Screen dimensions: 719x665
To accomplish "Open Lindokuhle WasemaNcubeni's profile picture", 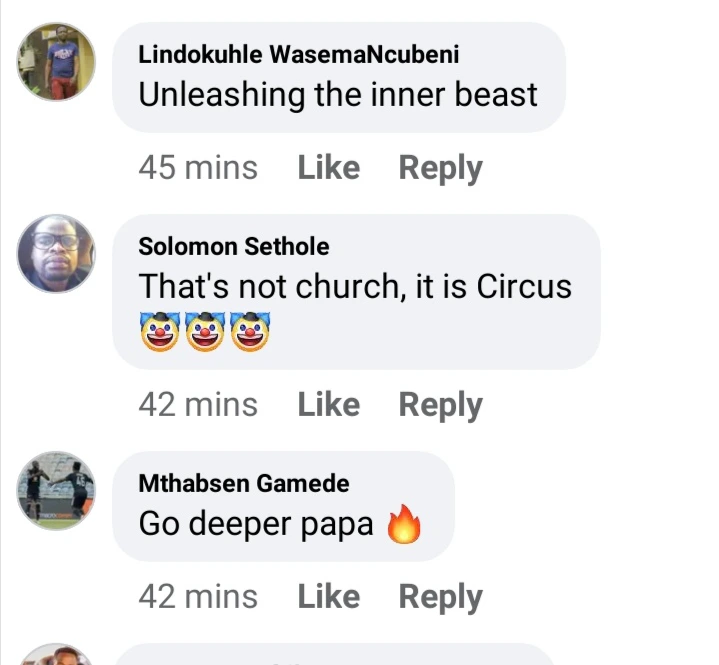I will point(56,61).
